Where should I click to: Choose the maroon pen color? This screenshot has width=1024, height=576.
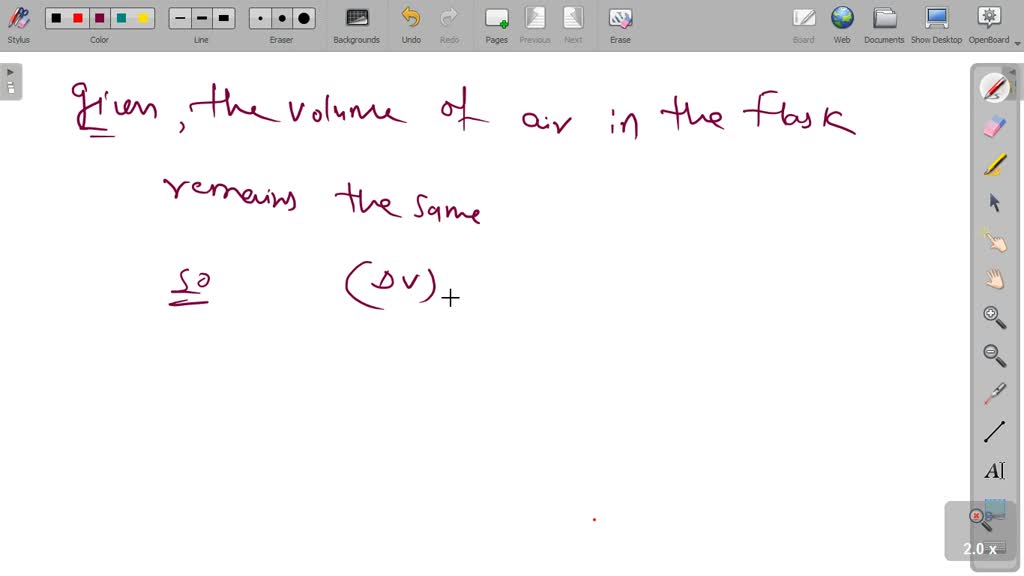point(99,18)
